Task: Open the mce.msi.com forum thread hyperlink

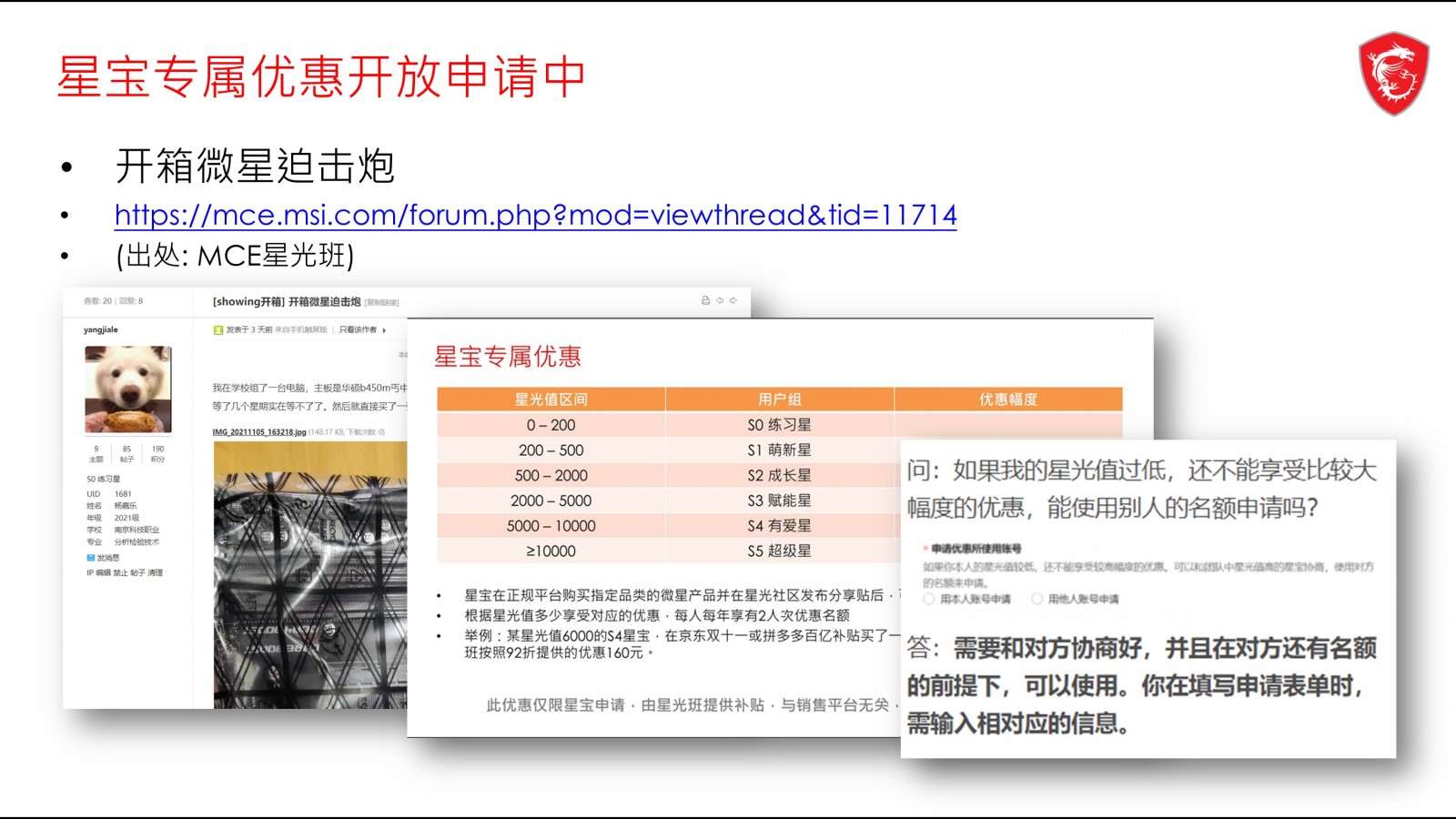Action: coord(535,215)
